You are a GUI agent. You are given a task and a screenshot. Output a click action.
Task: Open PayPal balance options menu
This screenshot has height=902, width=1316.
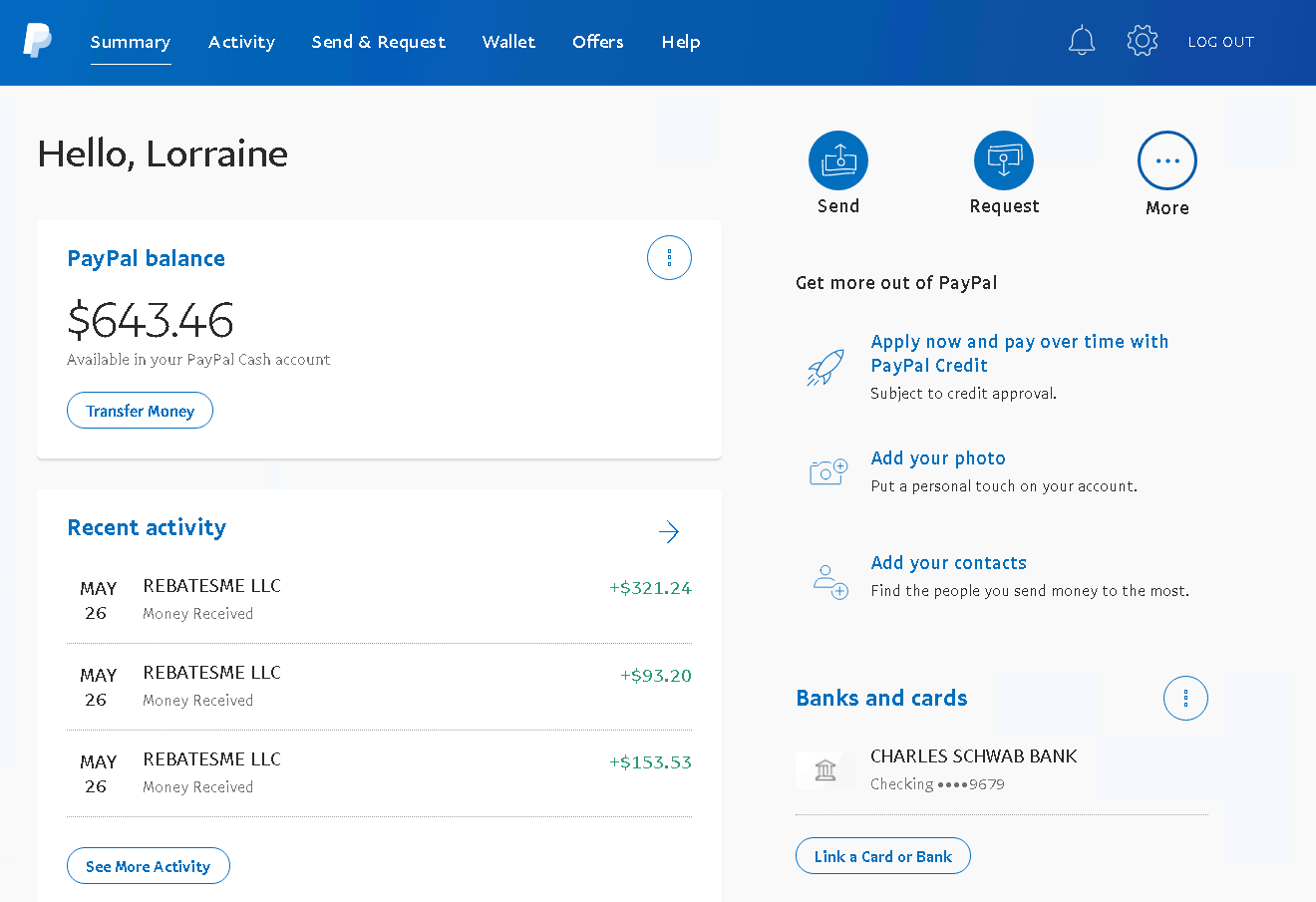(x=669, y=258)
